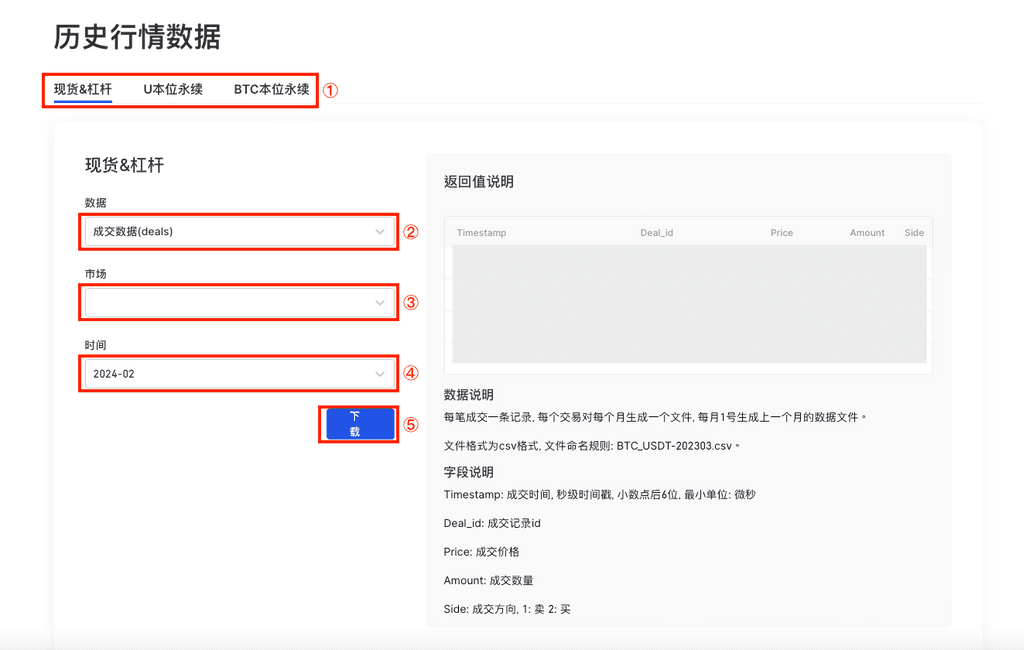Open the 2024-02 time selector
Screen dimensions: 1024x650
pyautogui.click(x=230, y=374)
